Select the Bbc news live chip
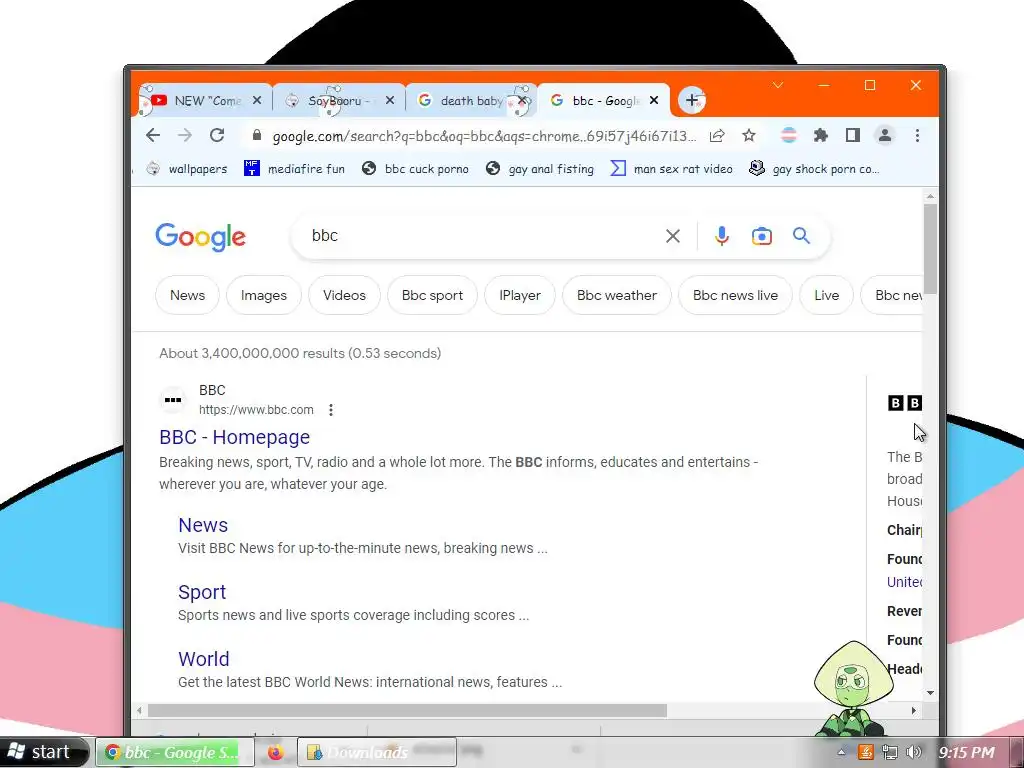Image resolution: width=1024 pixels, height=768 pixels. point(735,295)
